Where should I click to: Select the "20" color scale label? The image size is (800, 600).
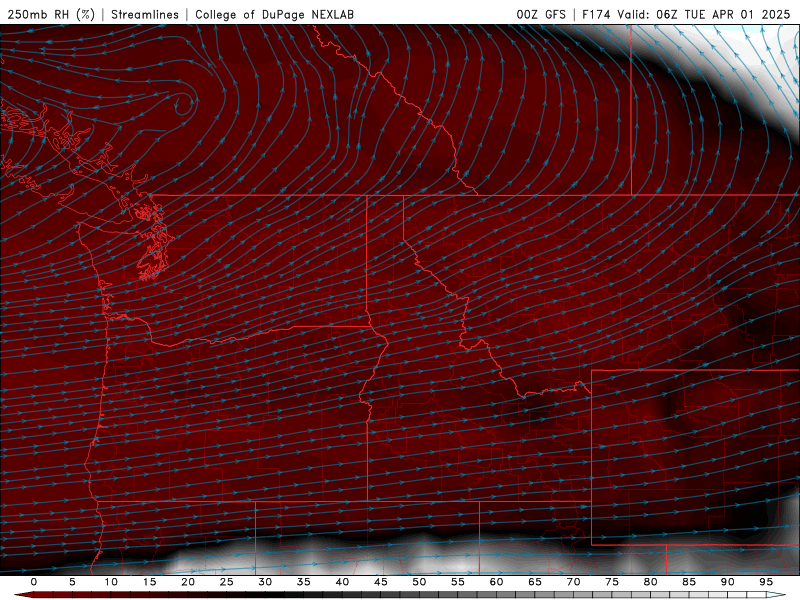[x=188, y=582]
